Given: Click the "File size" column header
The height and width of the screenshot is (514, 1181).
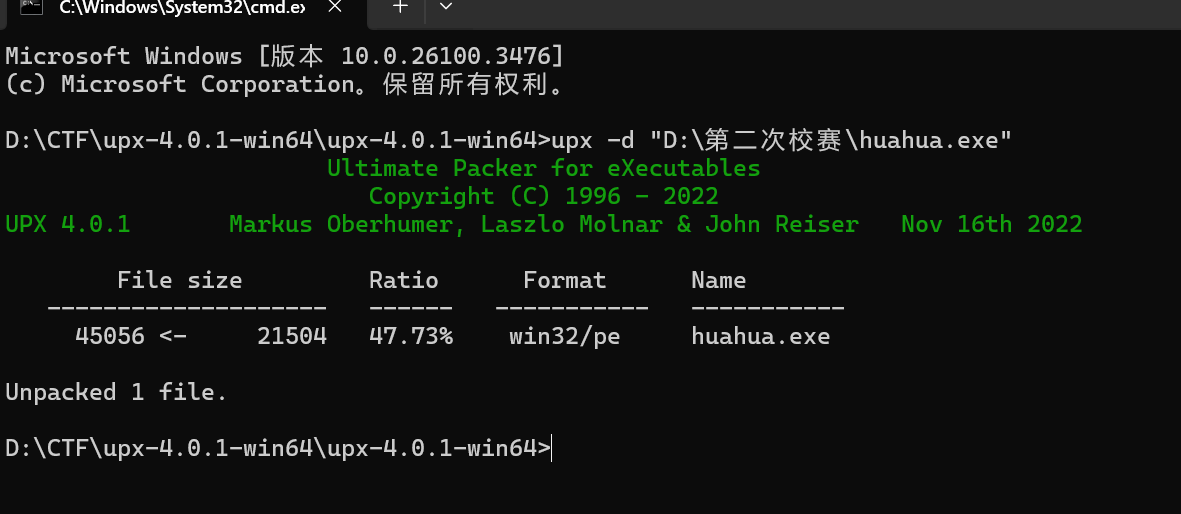Looking at the screenshot, I should pos(179,280).
